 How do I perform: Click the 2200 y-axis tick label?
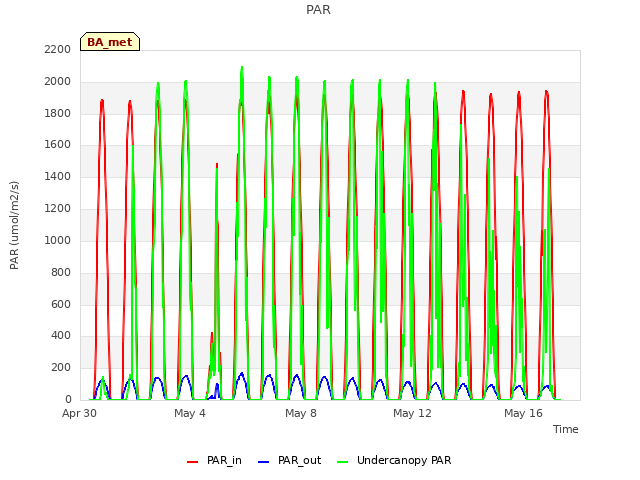click(x=58, y=49)
